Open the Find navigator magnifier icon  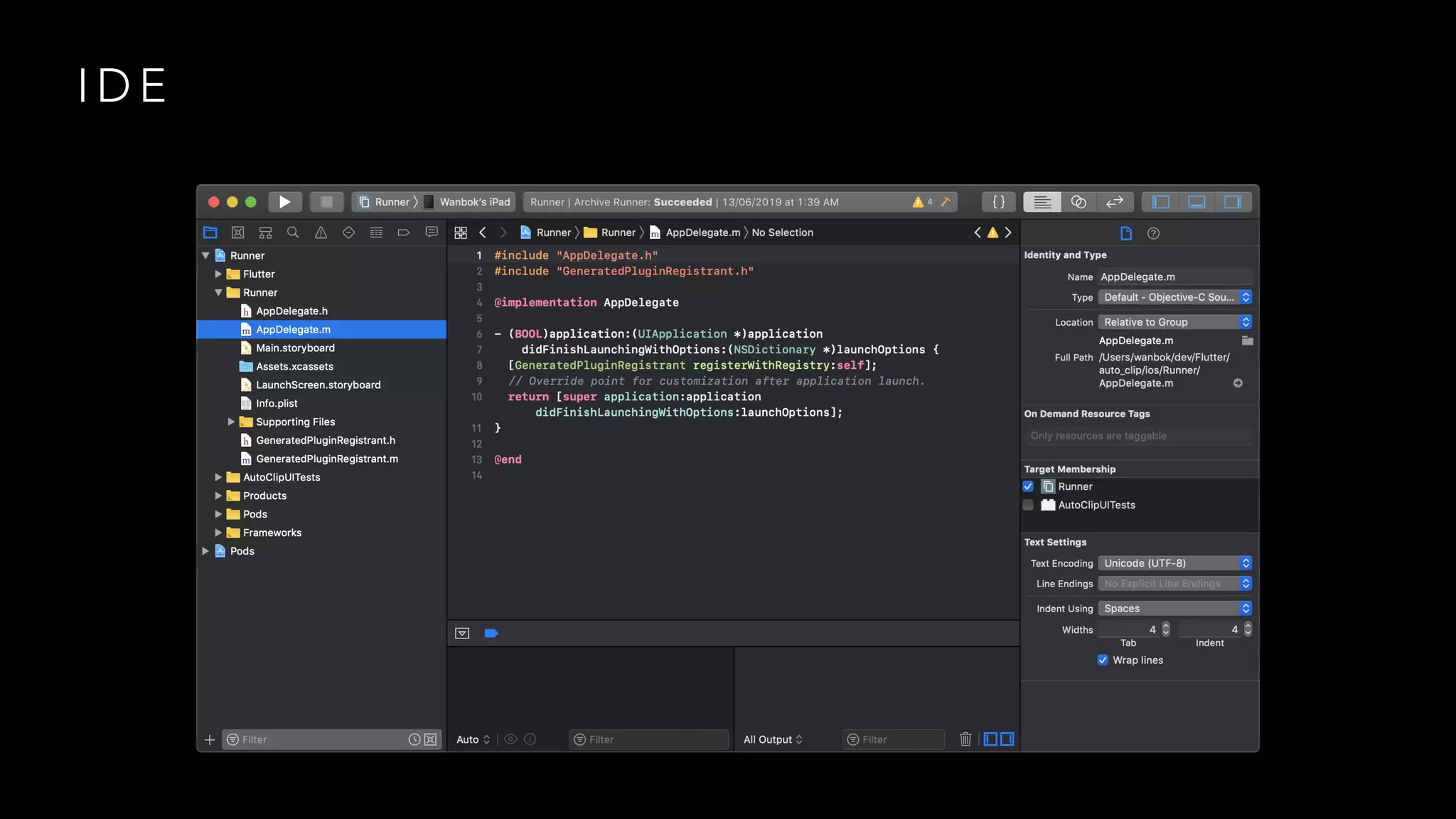point(292,232)
